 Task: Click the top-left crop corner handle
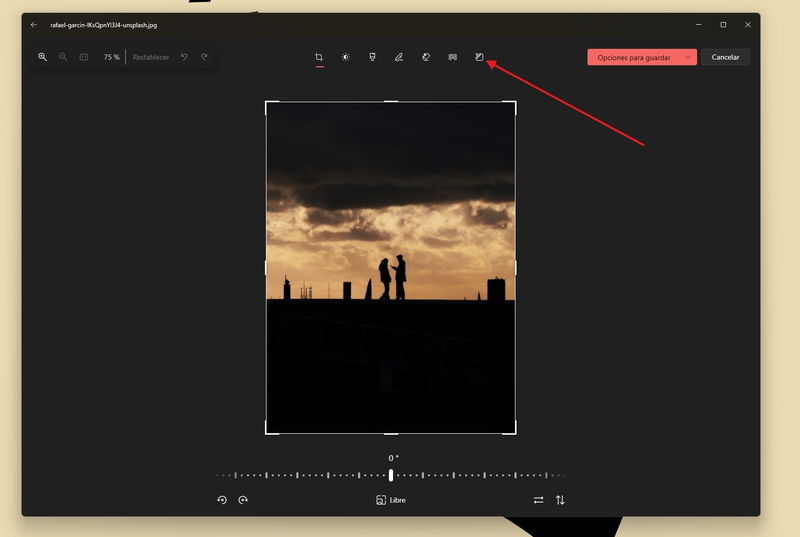click(x=267, y=103)
